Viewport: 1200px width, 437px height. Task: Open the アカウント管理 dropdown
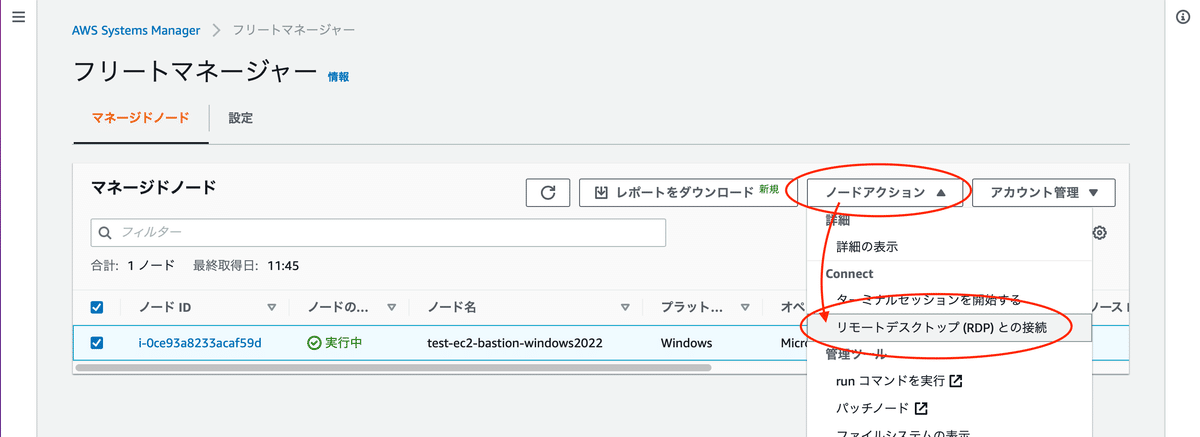coord(1044,193)
